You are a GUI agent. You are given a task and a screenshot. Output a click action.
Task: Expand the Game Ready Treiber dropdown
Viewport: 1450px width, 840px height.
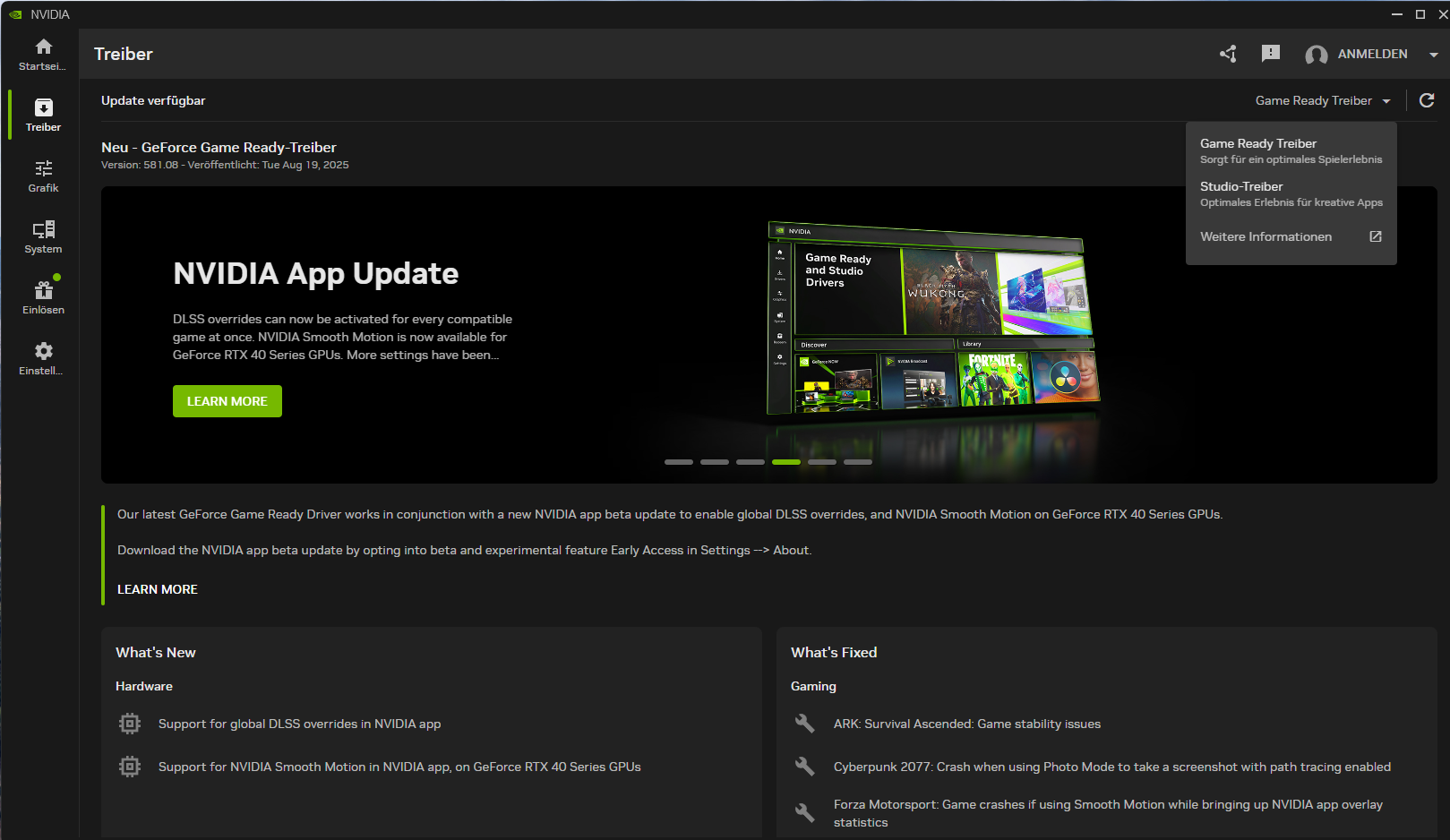coord(1323,100)
